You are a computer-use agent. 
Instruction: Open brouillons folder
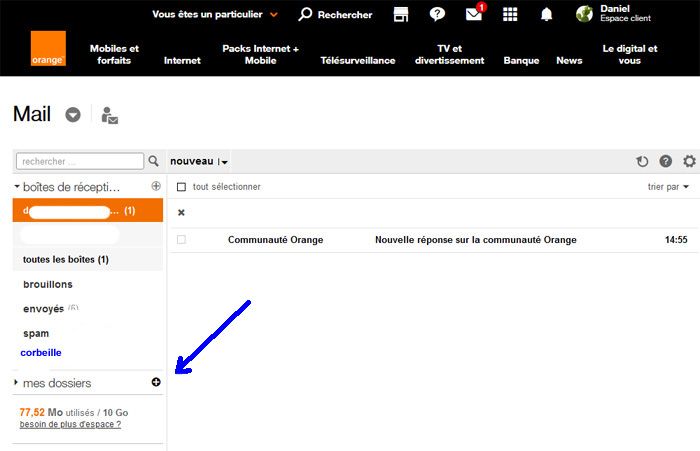(48, 284)
